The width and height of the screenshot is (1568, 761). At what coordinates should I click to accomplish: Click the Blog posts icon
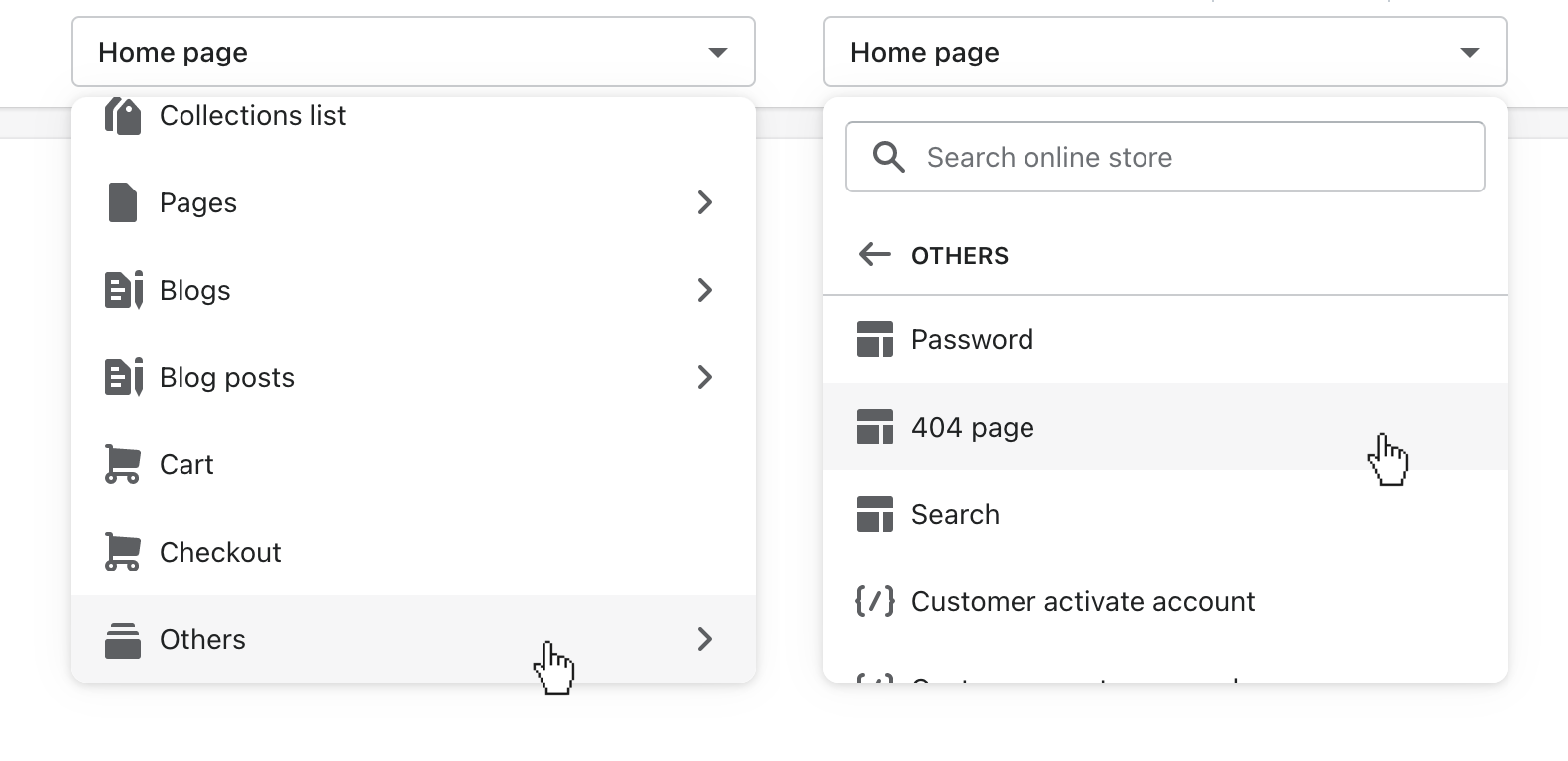(x=123, y=377)
